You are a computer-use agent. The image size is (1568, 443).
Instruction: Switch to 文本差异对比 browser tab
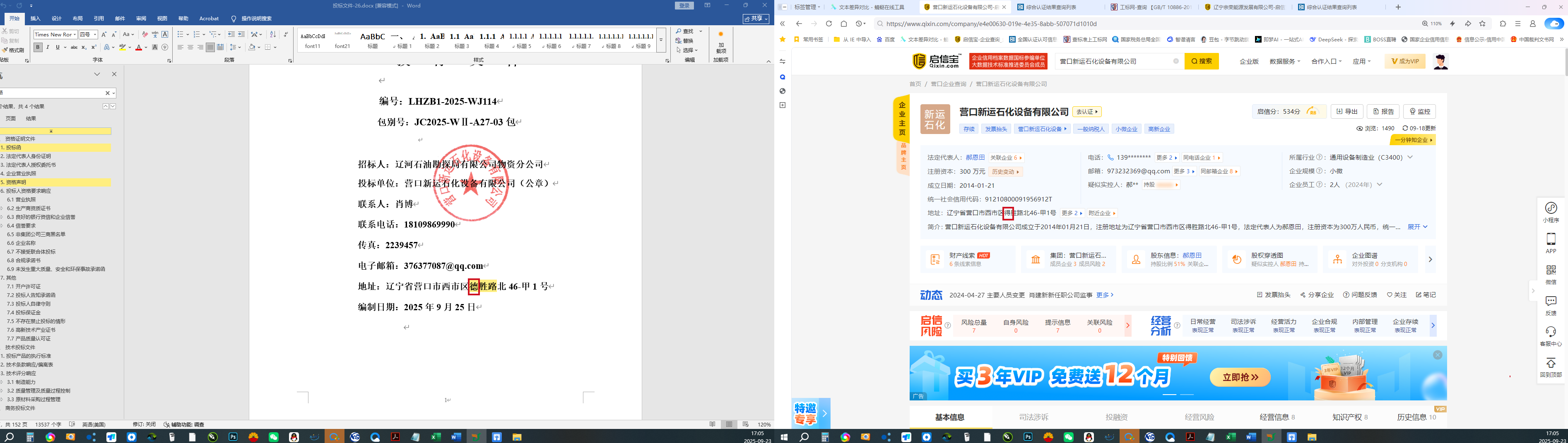pyautogui.click(x=871, y=7)
